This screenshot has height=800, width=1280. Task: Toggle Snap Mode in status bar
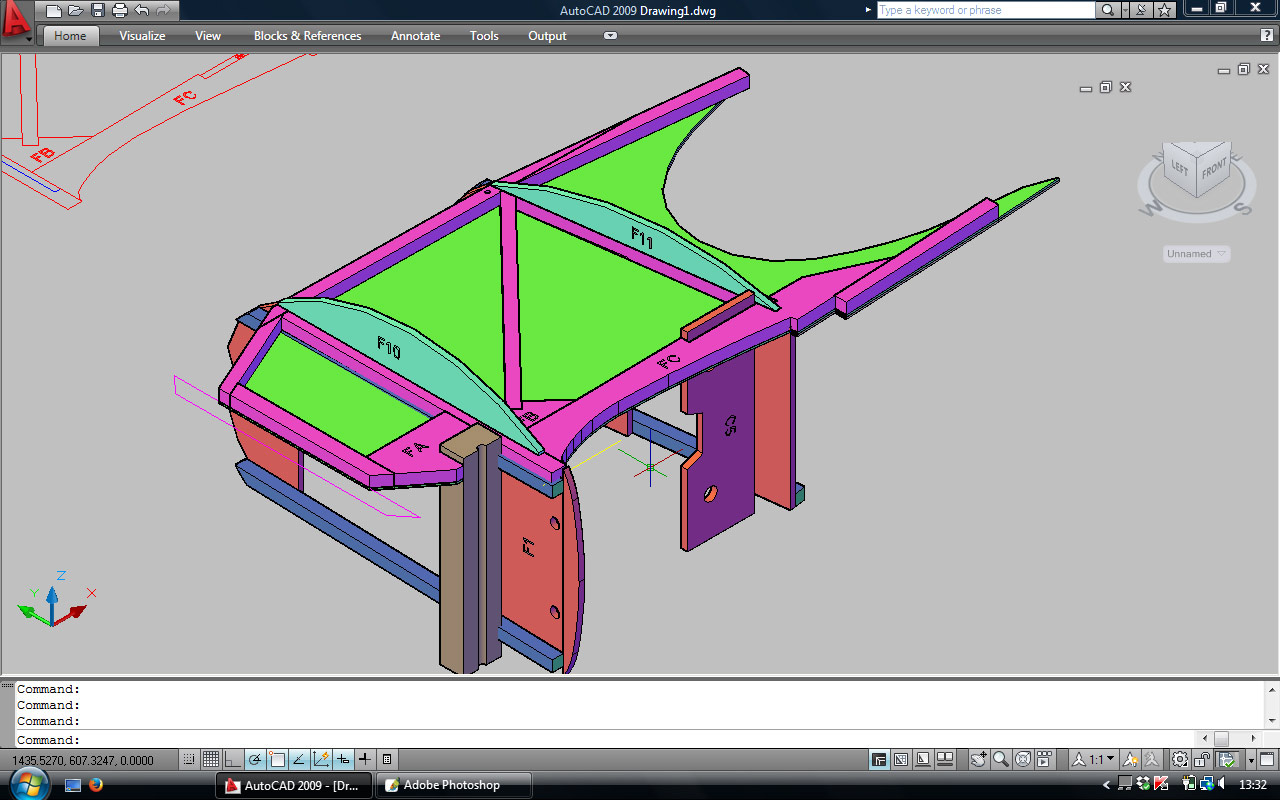[189, 760]
